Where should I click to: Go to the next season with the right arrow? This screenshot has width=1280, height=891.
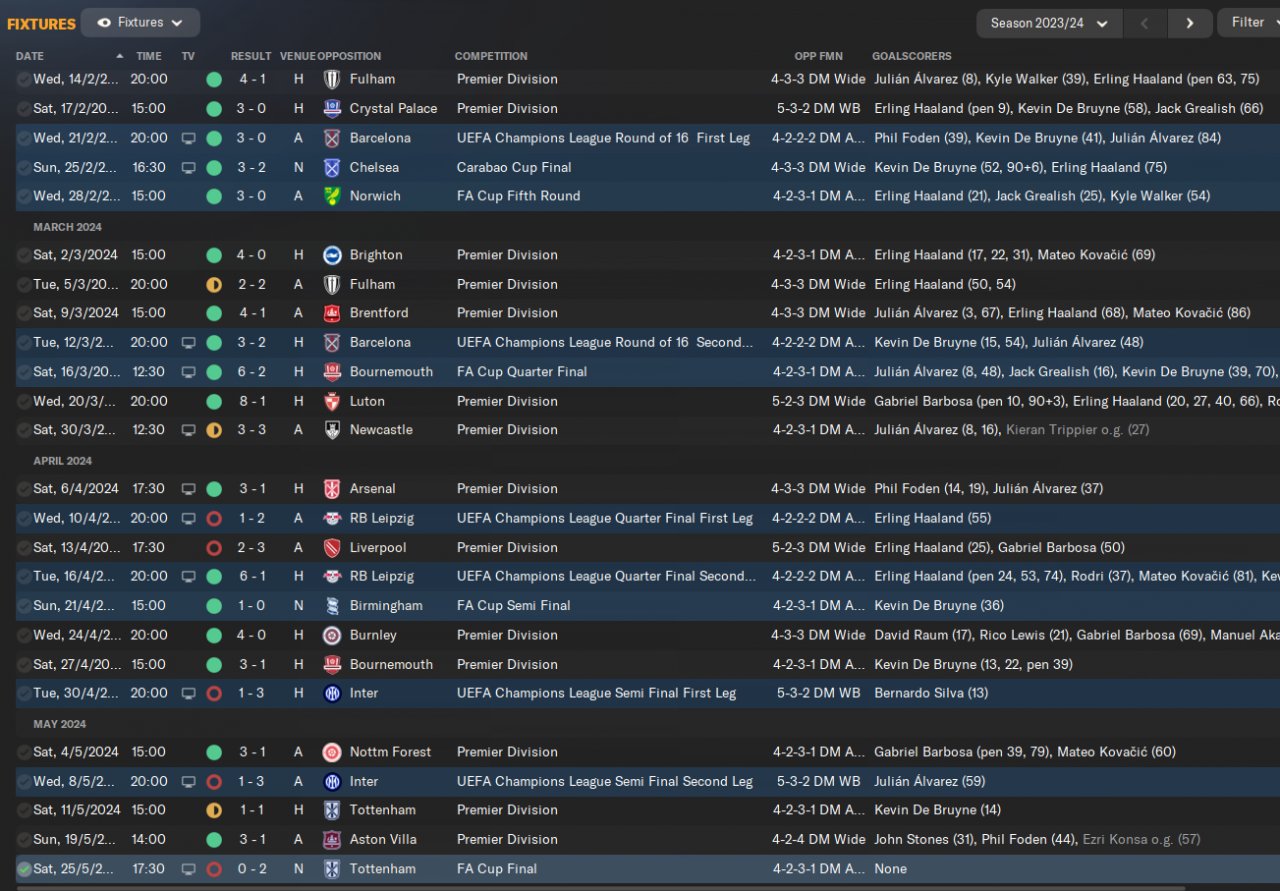click(1189, 23)
